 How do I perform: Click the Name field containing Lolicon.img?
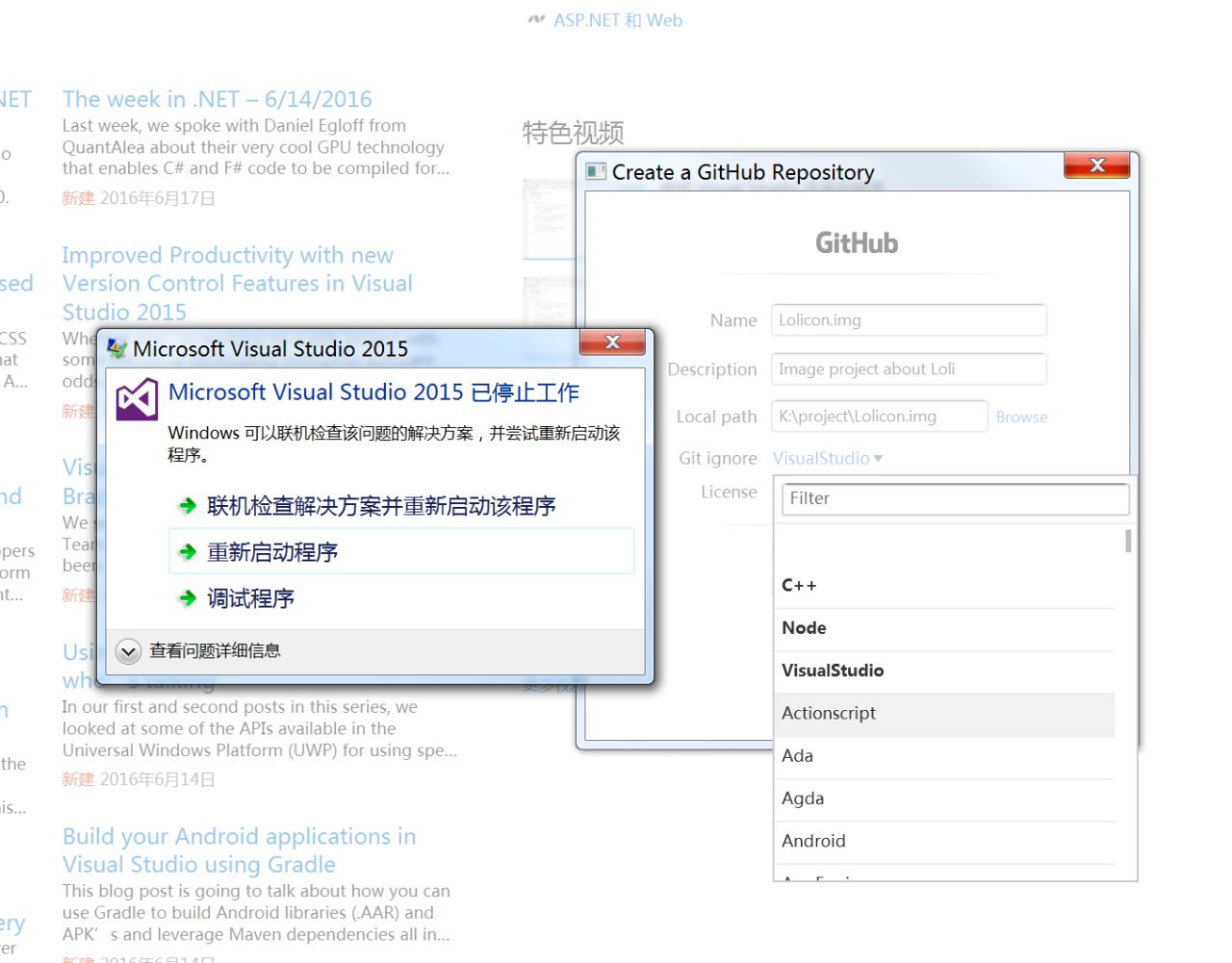point(909,320)
